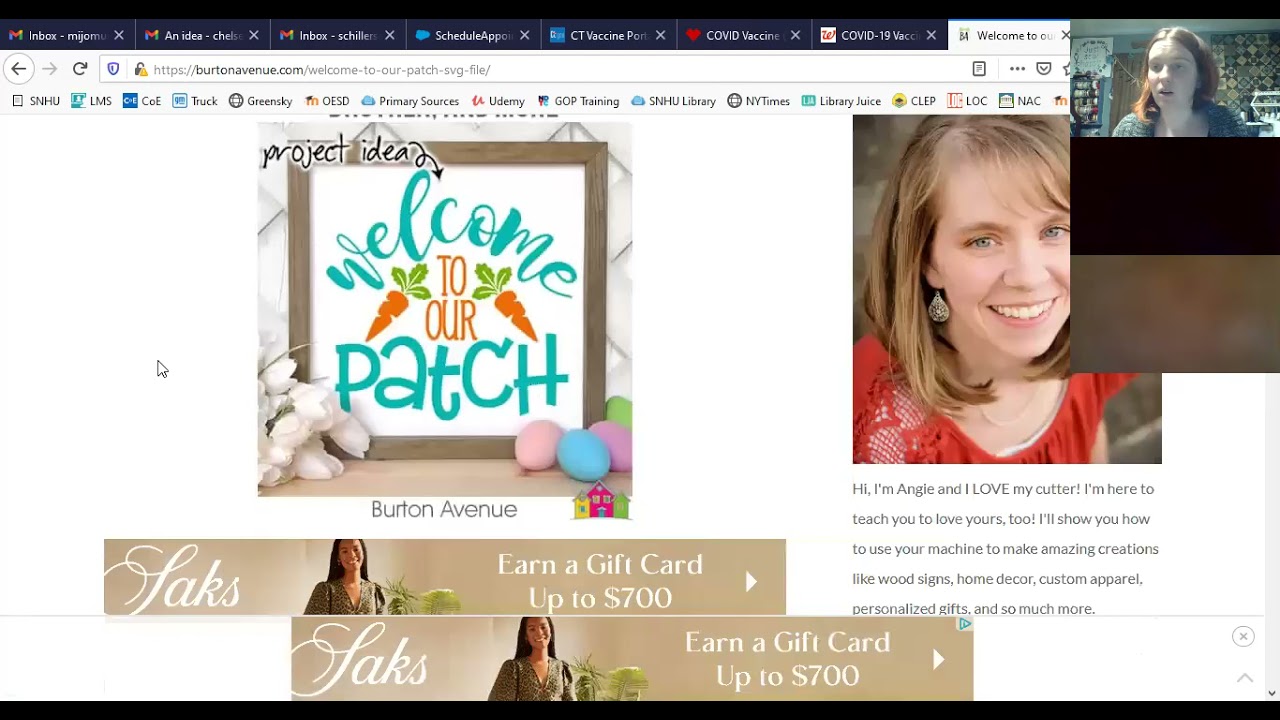Viewport: 1280px width, 720px height.
Task: Open the SNHU Library bookmark
Action: coord(673,101)
